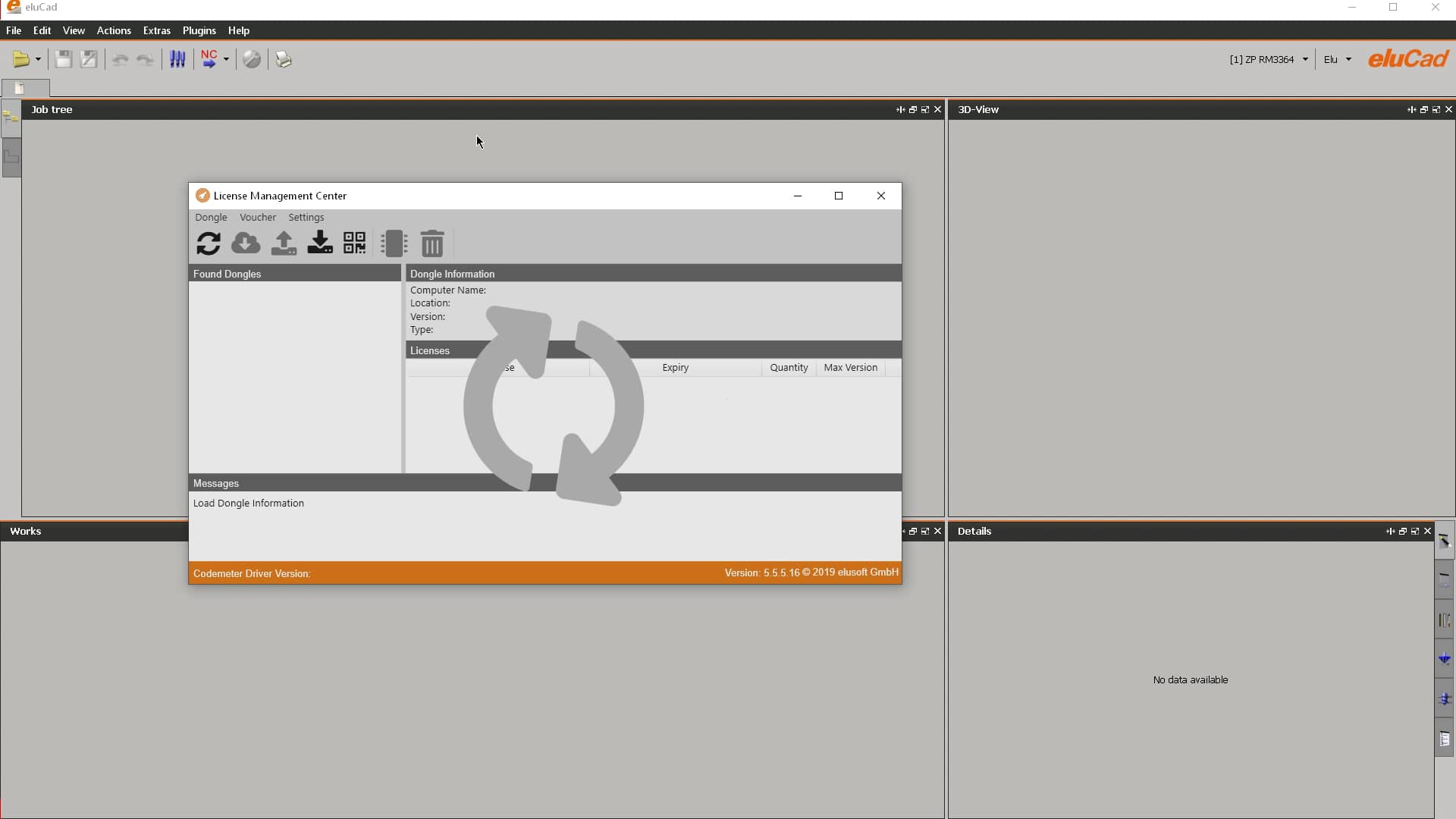Click the QR code icon in license toolbar
Screen dimensions: 1456x819
(x=354, y=243)
